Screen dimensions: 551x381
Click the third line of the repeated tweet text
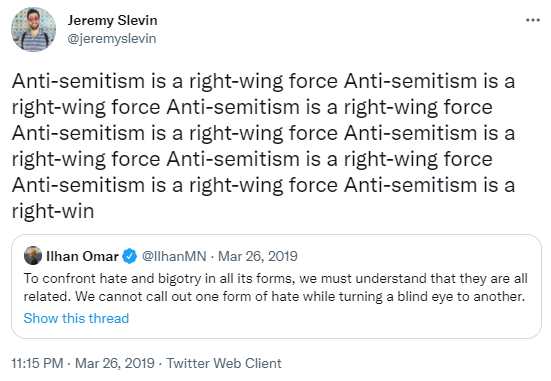pyautogui.click(x=263, y=133)
